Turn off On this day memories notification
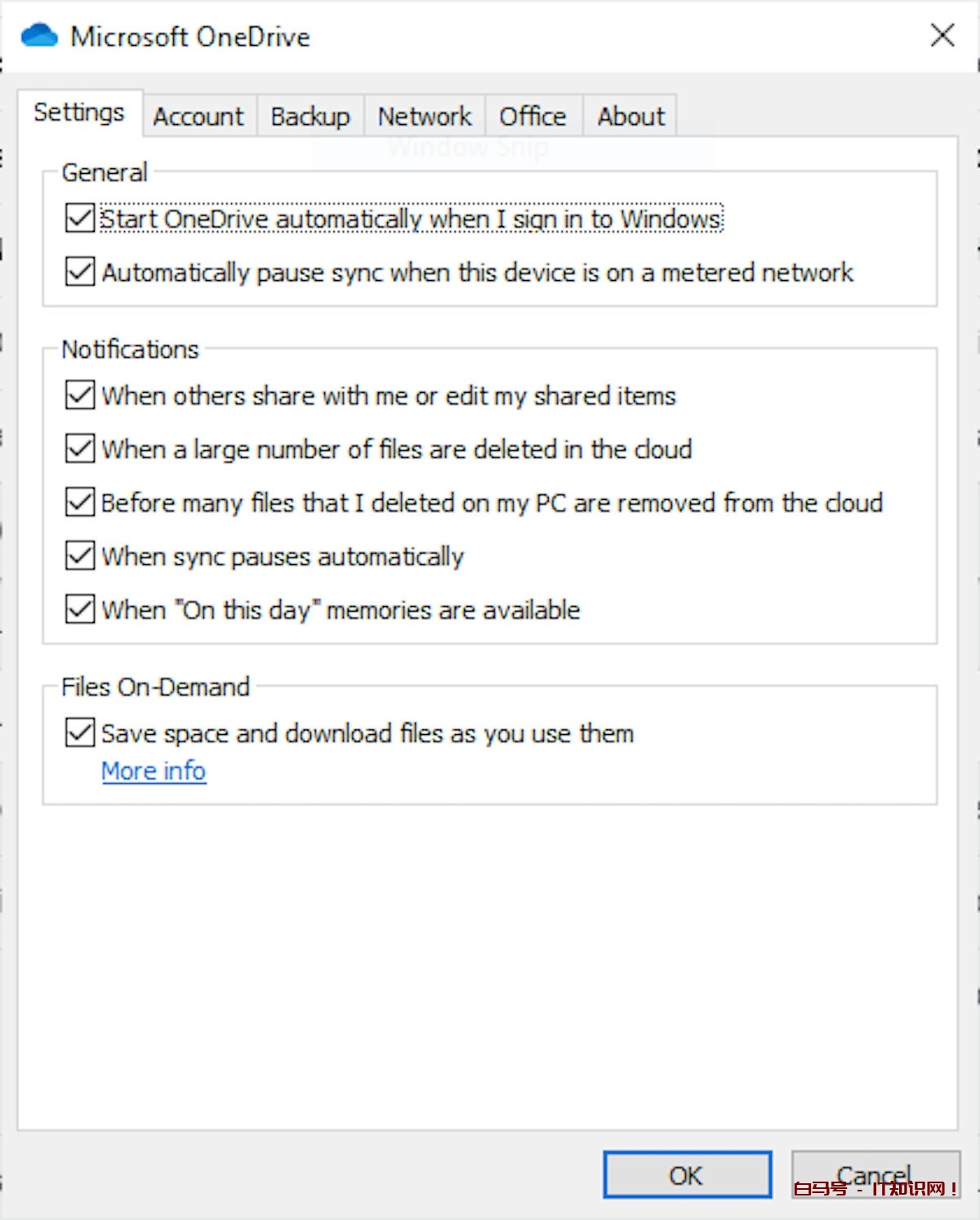Screen dimensions: 980x1220 tap(80, 610)
